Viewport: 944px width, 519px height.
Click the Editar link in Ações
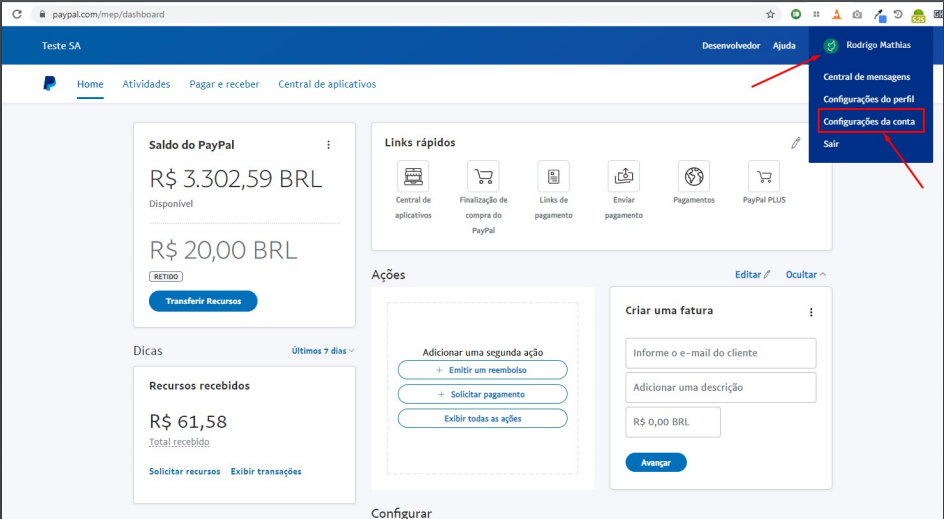[752, 275]
